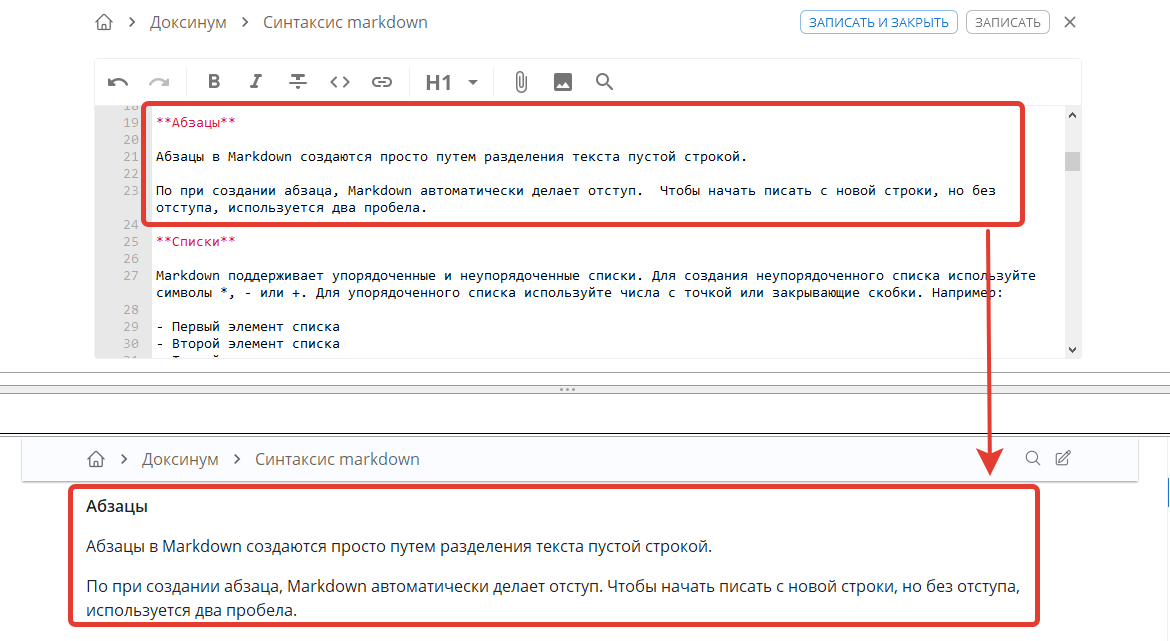The image size is (1170, 641).
Task: Click the undo arrow in editor toolbar
Action: [118, 82]
